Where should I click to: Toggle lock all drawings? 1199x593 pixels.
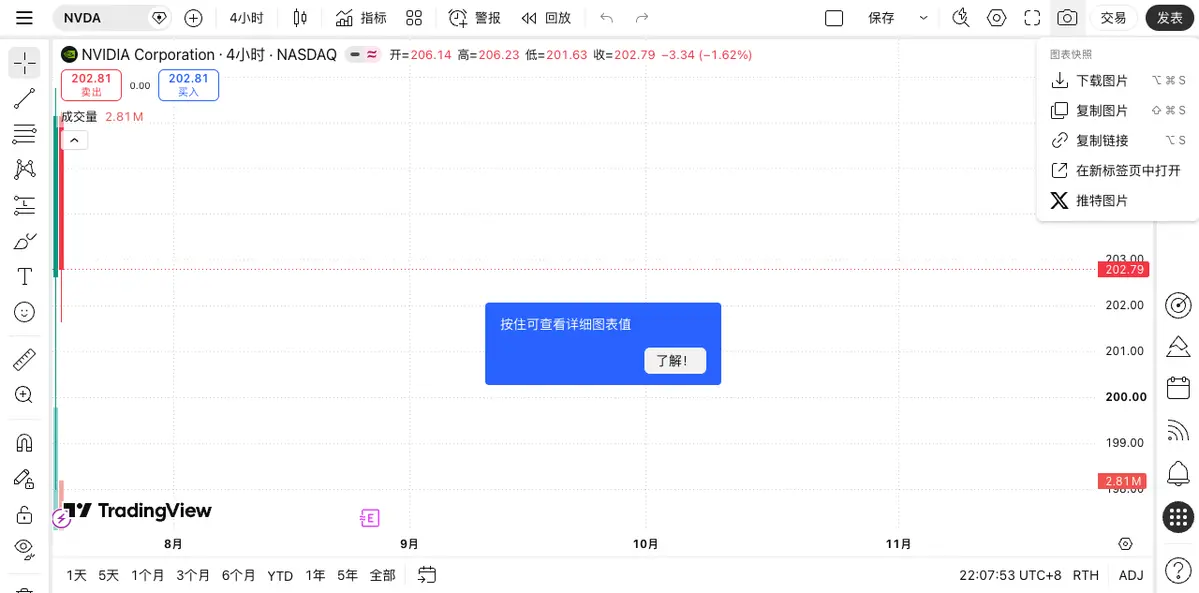[24, 513]
